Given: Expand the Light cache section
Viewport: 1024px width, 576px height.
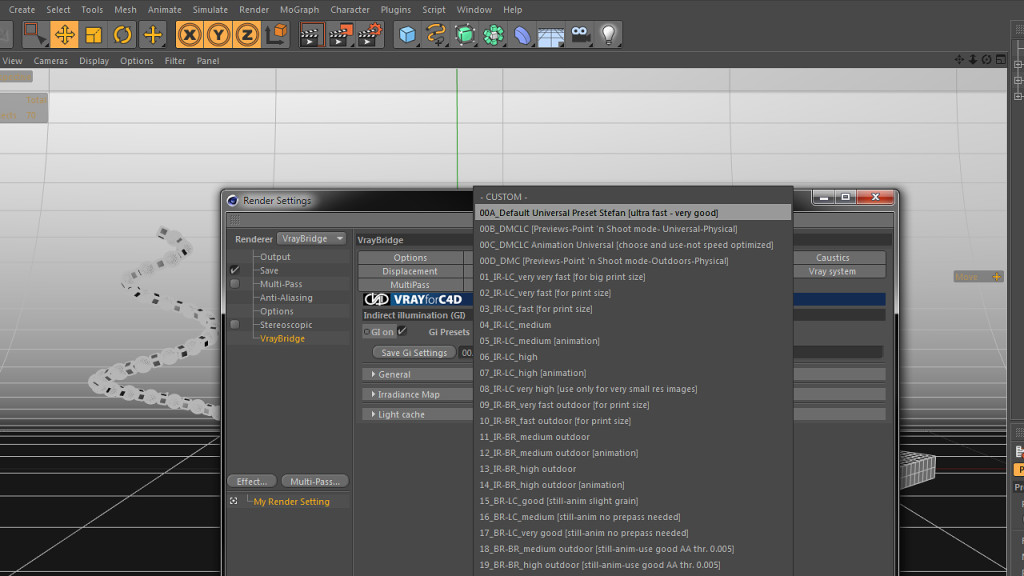Looking at the screenshot, I should pyautogui.click(x=401, y=415).
